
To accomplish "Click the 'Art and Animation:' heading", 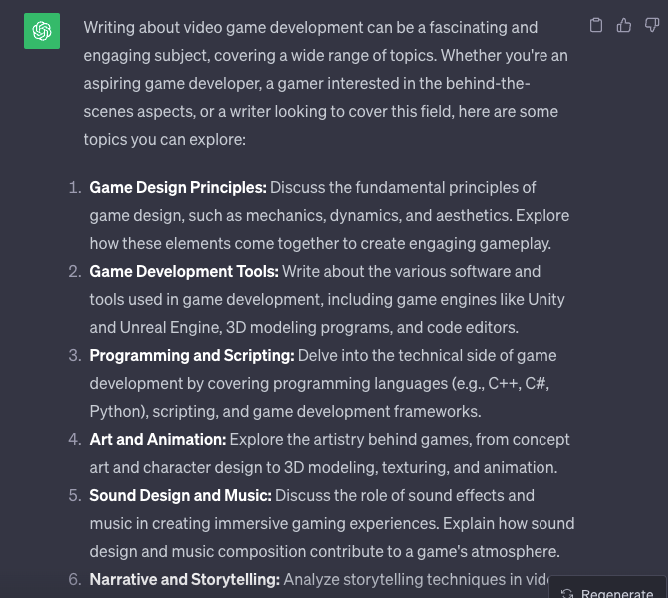I will 158,439.
